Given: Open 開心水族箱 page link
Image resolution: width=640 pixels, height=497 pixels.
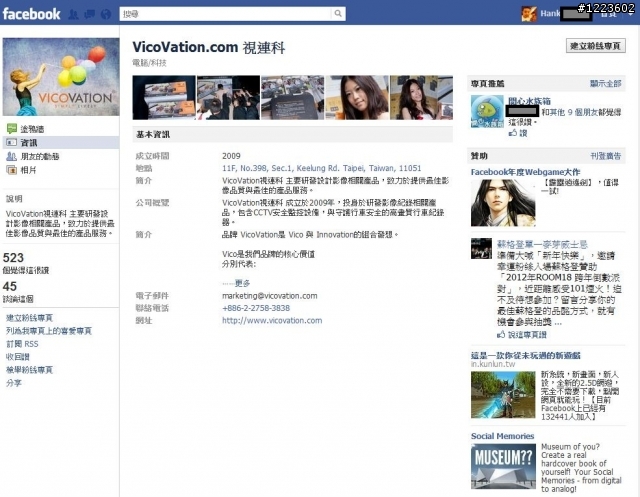Looking at the screenshot, I should coord(529,101).
